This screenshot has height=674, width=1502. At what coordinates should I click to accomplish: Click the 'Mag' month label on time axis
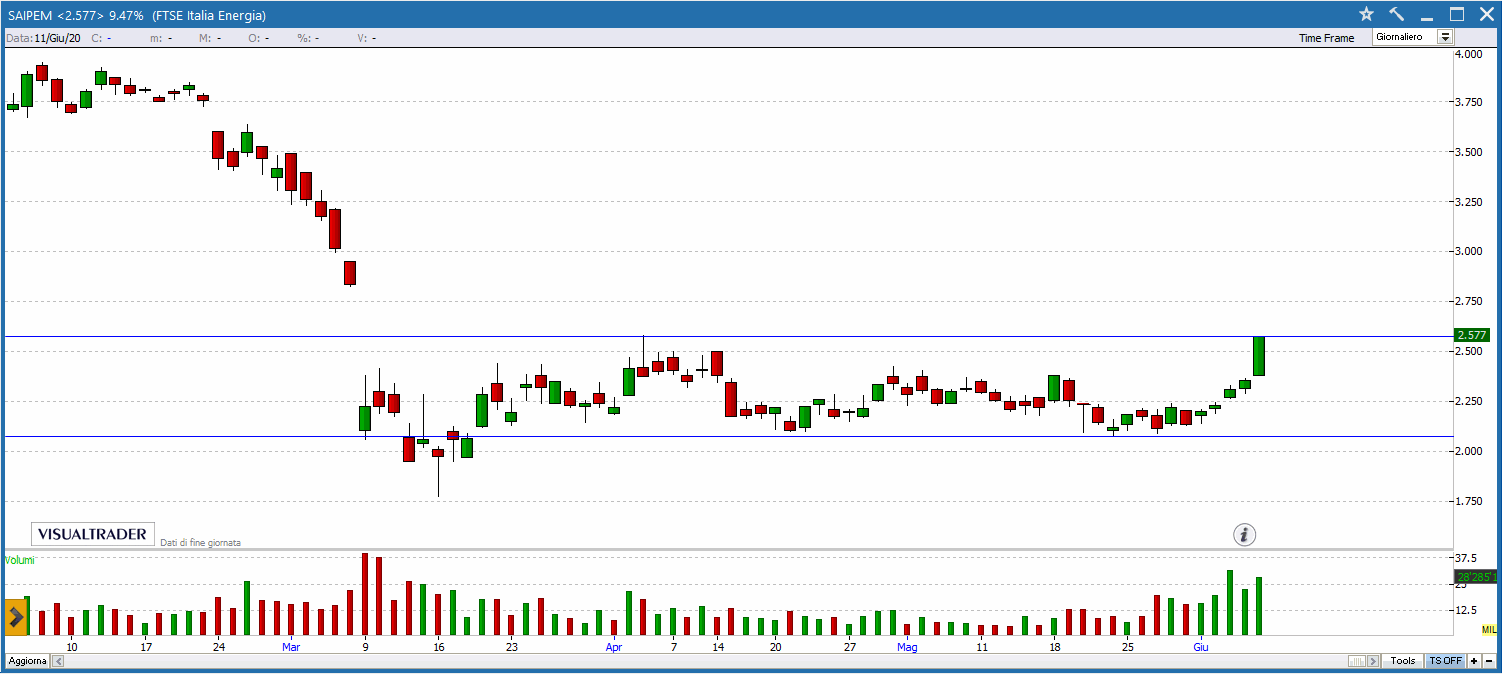907,647
